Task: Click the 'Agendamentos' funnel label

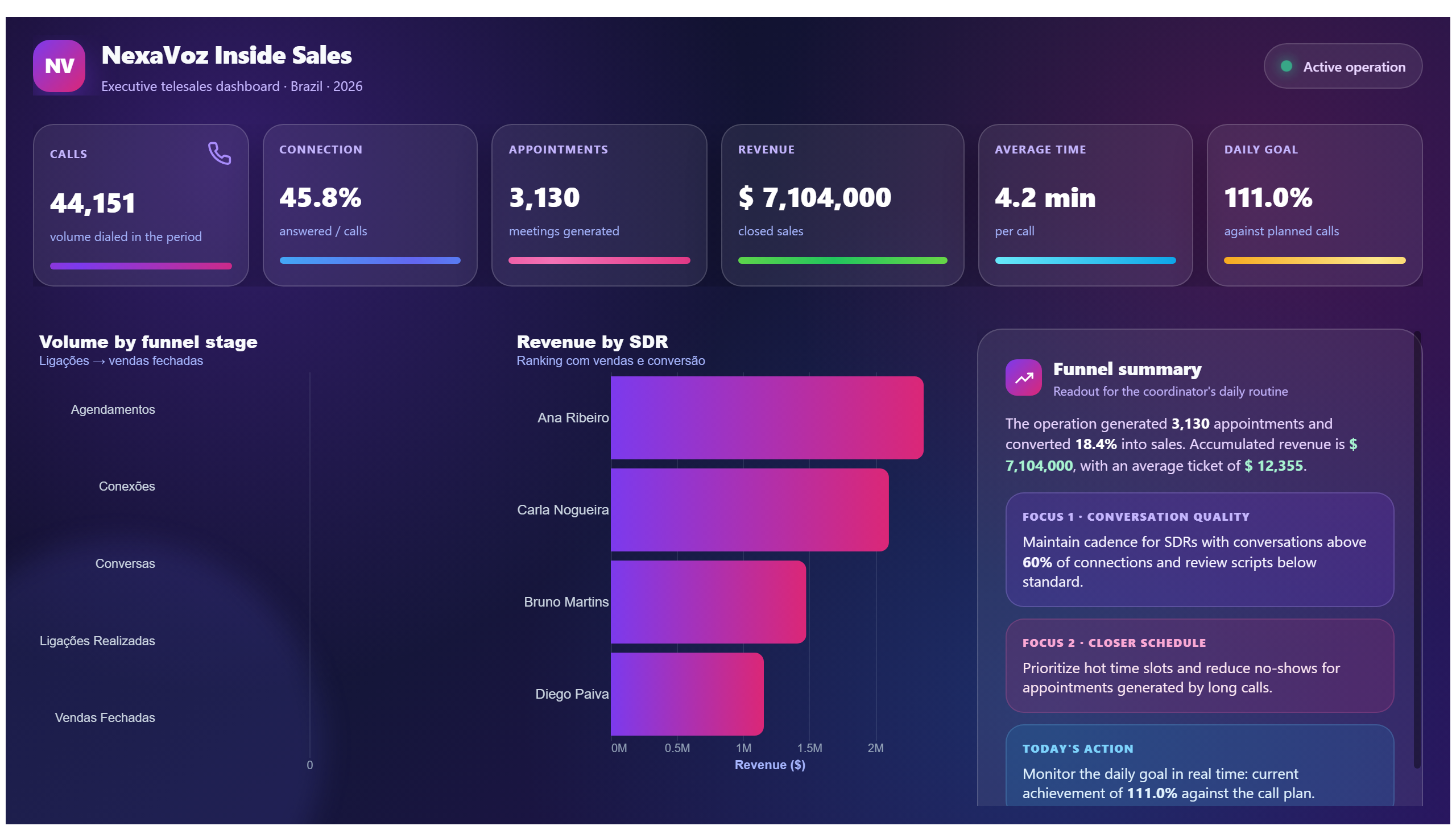Action: [113, 409]
